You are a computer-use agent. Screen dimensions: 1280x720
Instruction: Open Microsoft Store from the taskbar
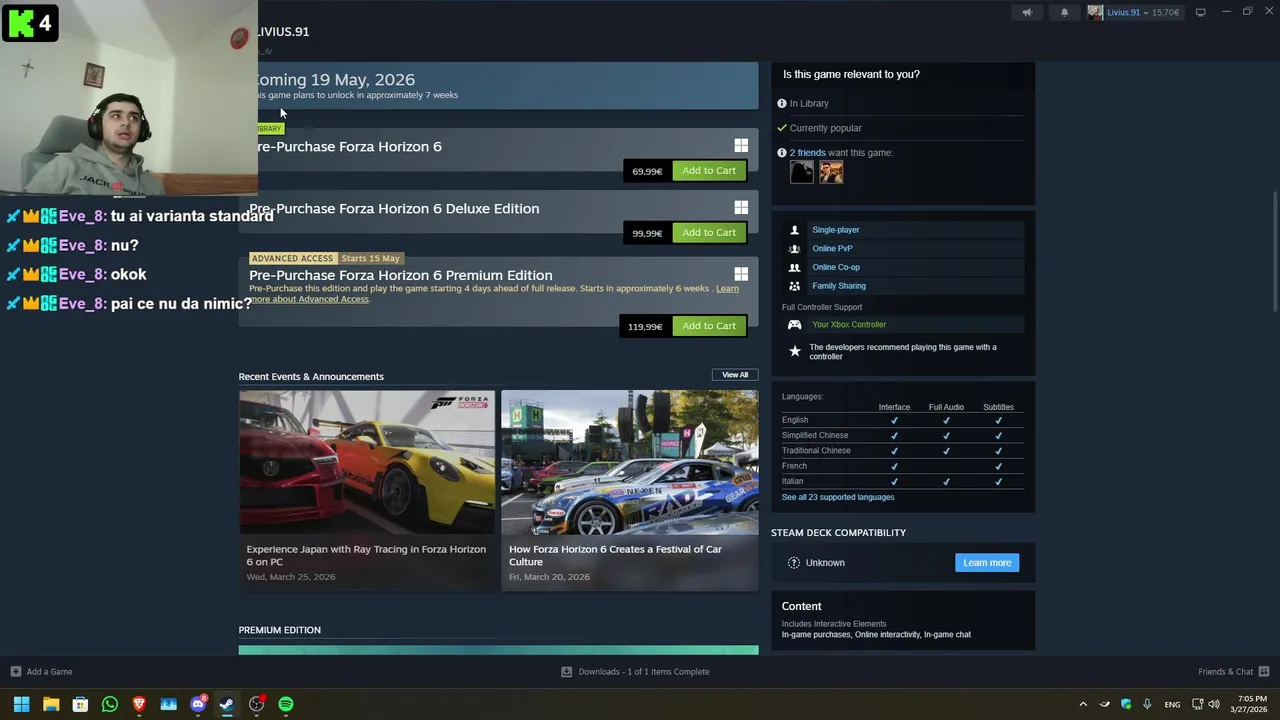point(80,704)
